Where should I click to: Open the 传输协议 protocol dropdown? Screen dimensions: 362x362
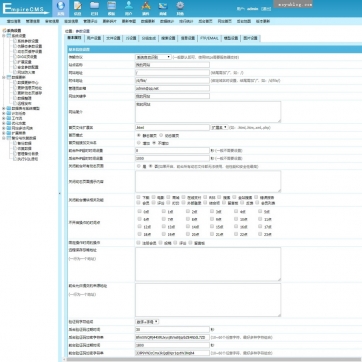click(153, 57)
